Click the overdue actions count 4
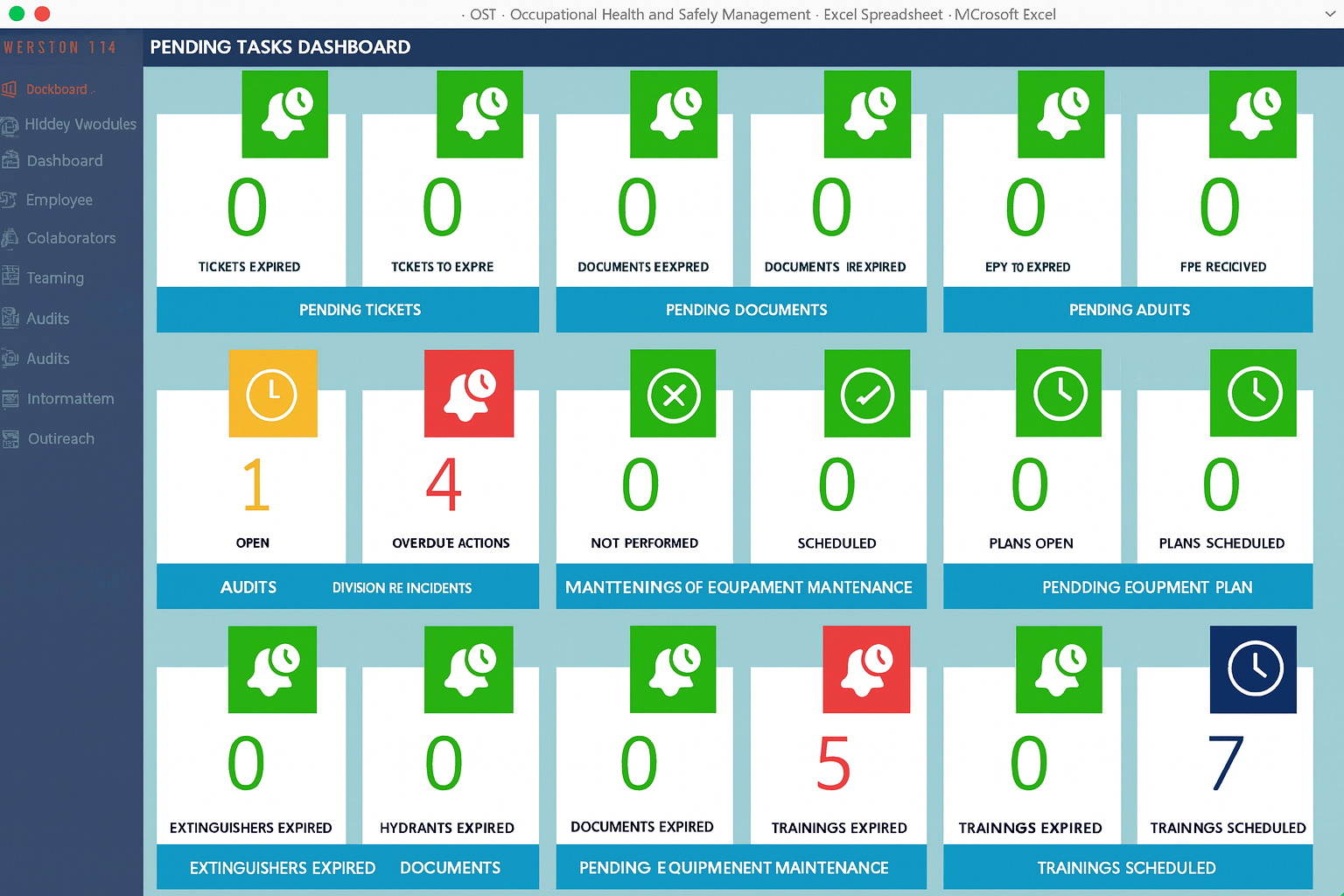Image resolution: width=1344 pixels, height=896 pixels. coord(444,486)
